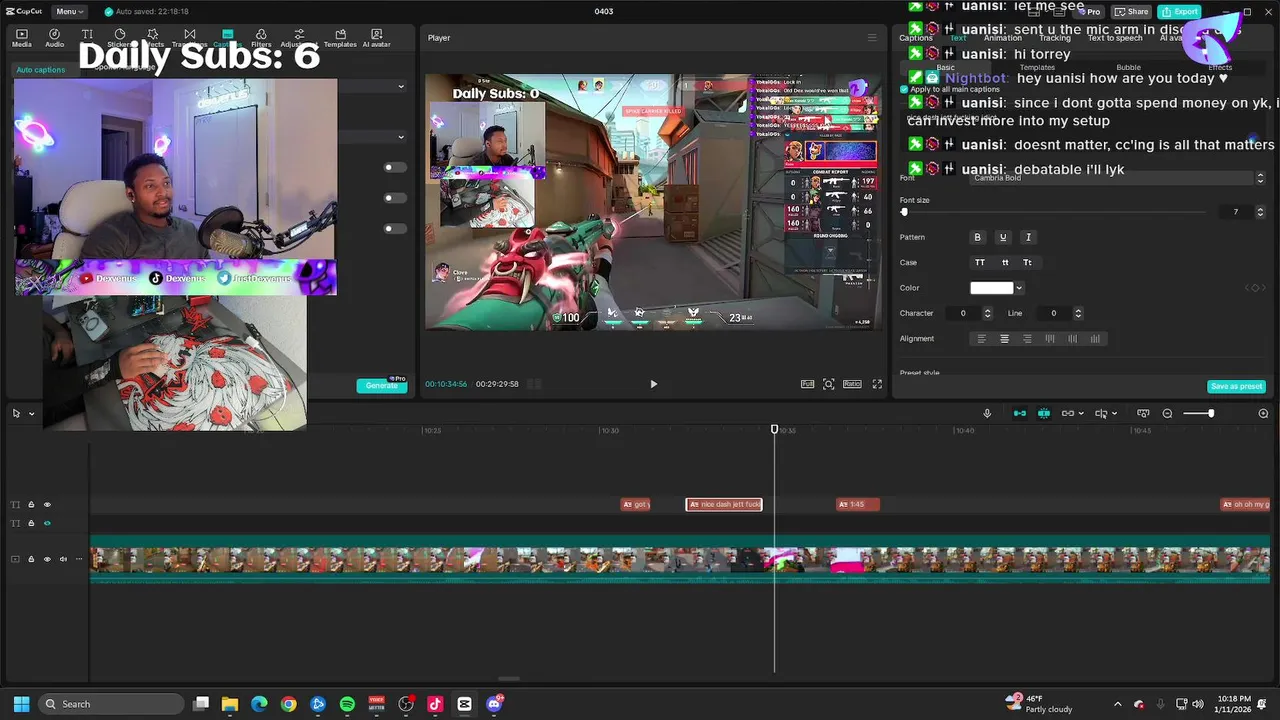Click the Share button
The image size is (1280, 720).
click(1132, 11)
